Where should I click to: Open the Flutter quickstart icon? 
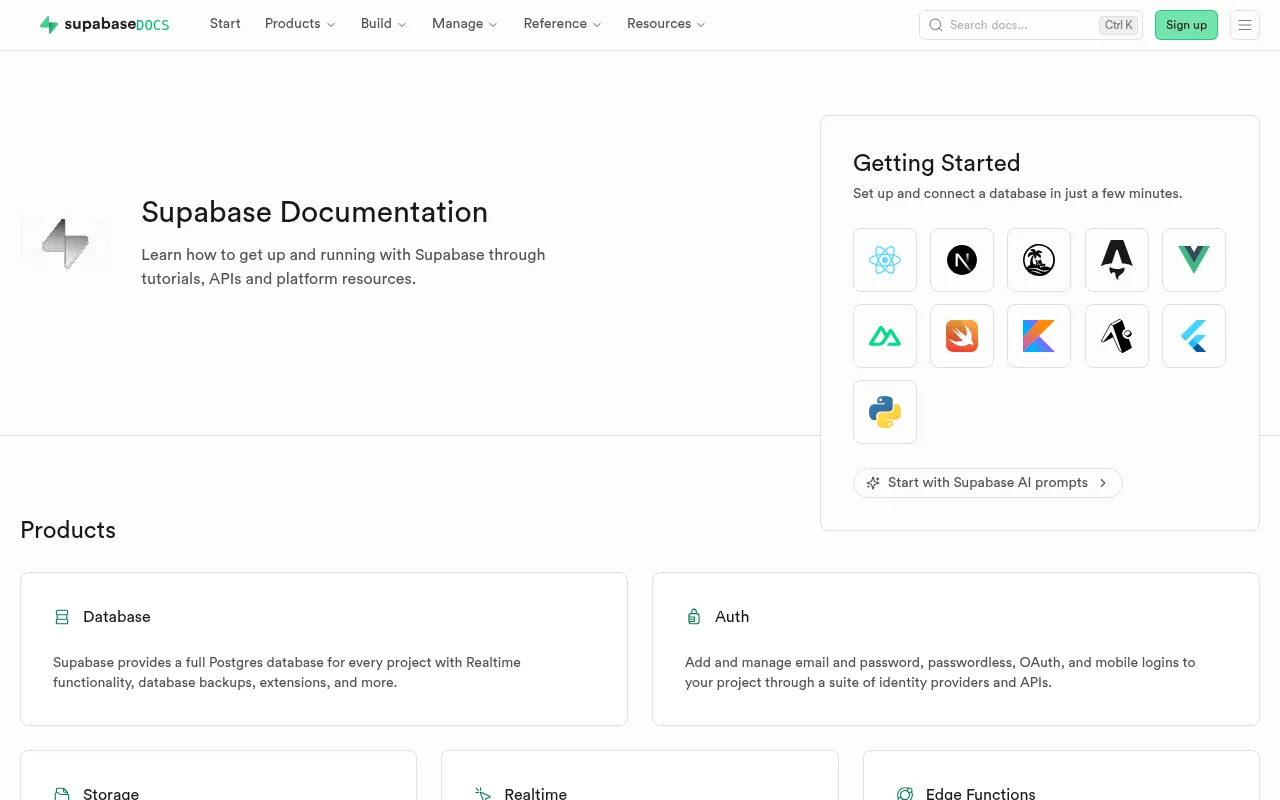pyautogui.click(x=1194, y=336)
